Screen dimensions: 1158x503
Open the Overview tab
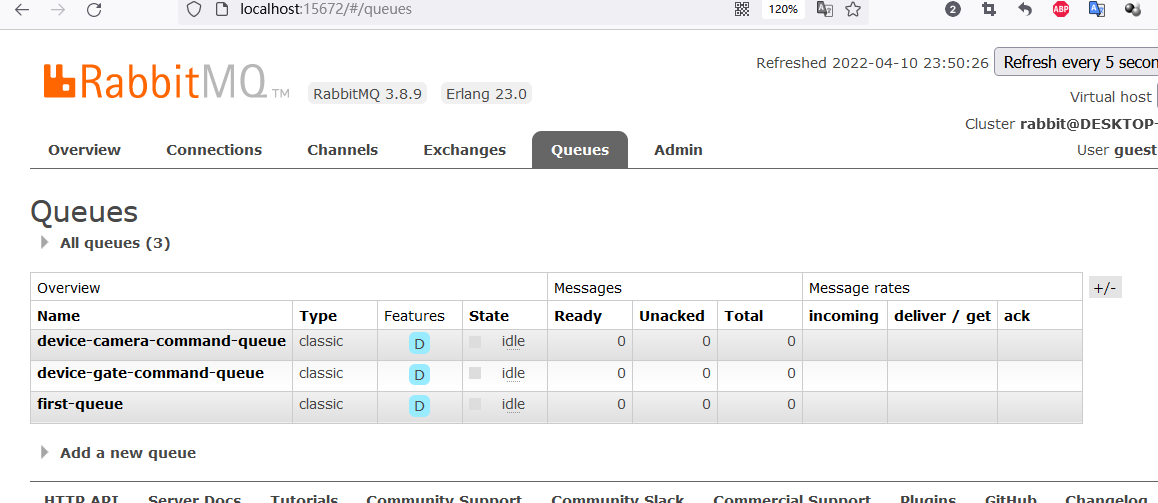pos(84,150)
